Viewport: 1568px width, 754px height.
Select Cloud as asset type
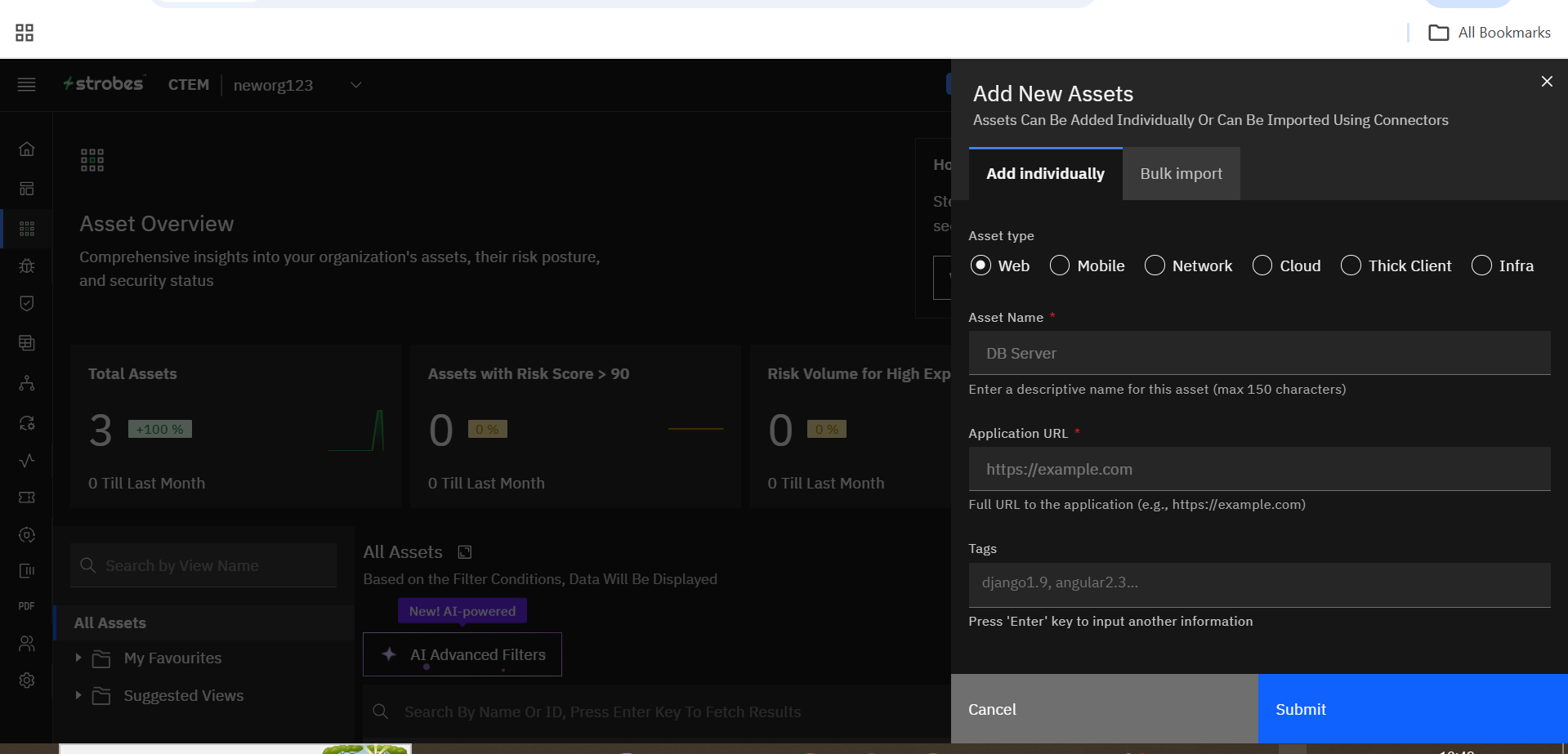[1262, 265]
